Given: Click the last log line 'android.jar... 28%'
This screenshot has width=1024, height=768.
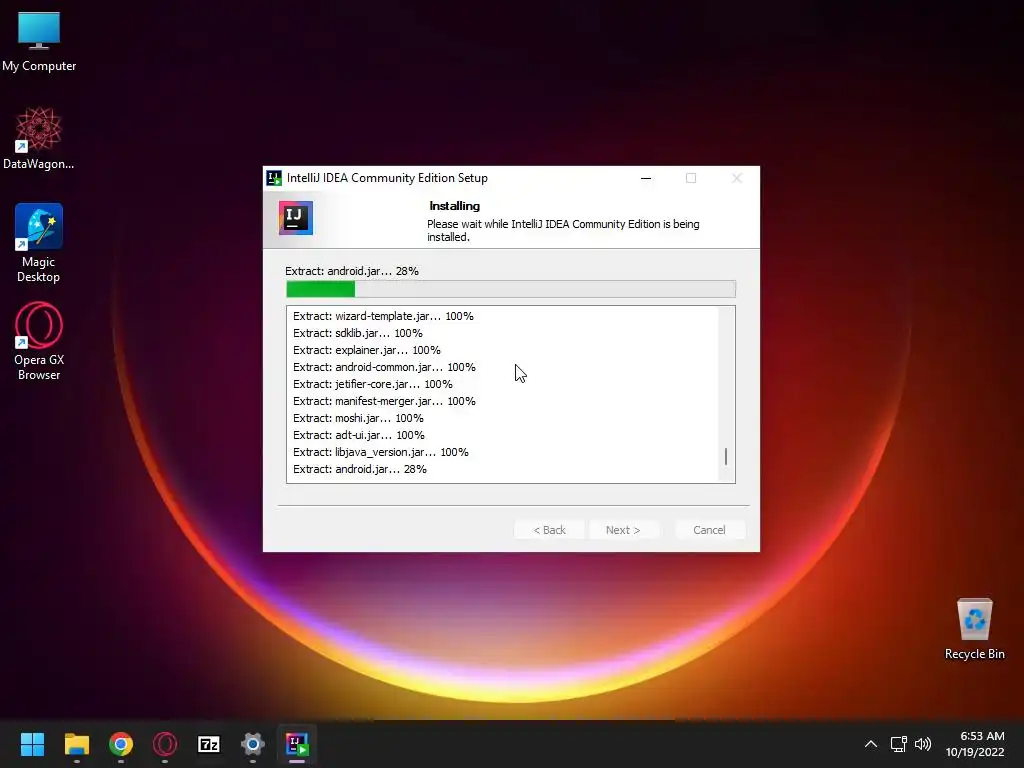Looking at the screenshot, I should point(360,469).
